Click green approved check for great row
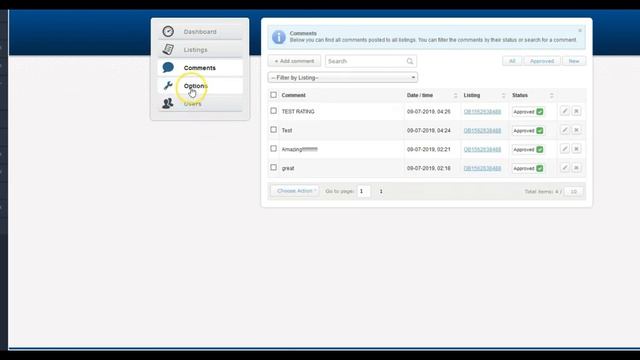Image resolution: width=640 pixels, height=360 pixels. tap(540, 168)
